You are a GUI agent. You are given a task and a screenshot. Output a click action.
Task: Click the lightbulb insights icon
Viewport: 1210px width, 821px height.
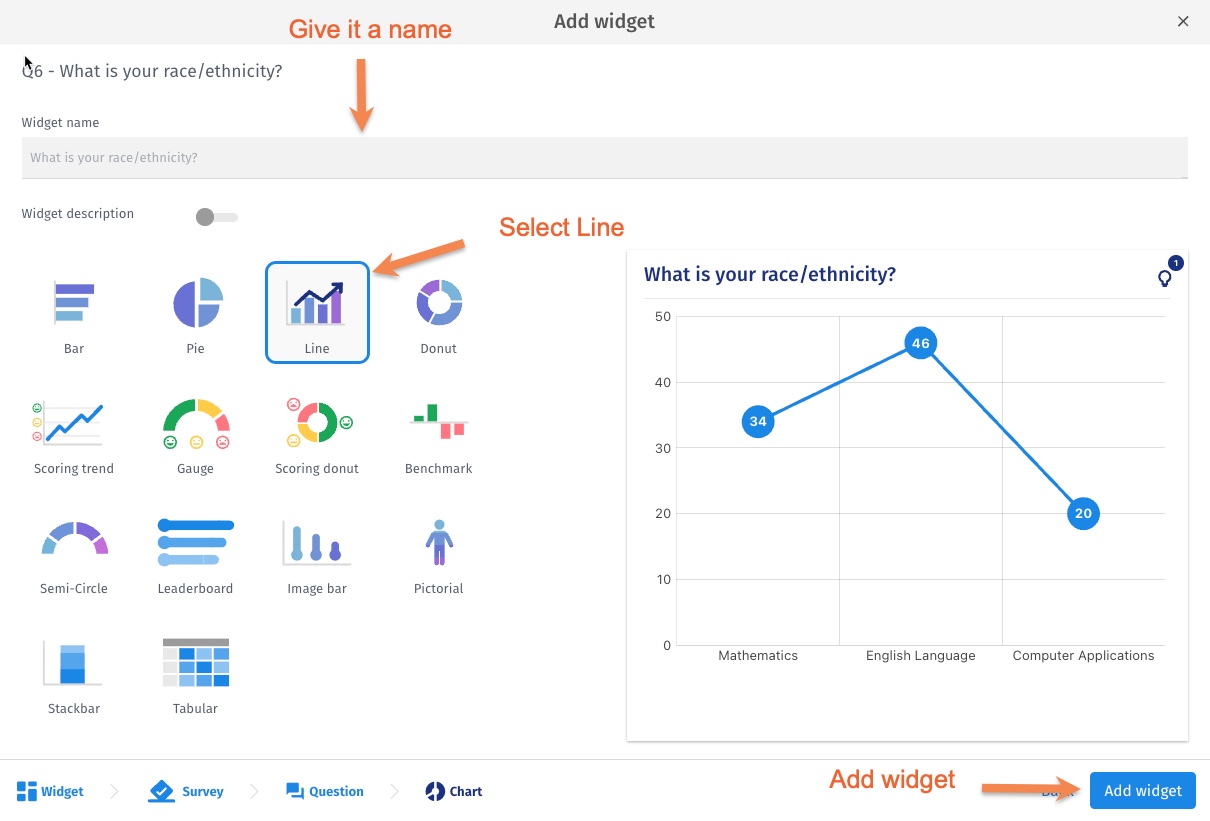1165,278
